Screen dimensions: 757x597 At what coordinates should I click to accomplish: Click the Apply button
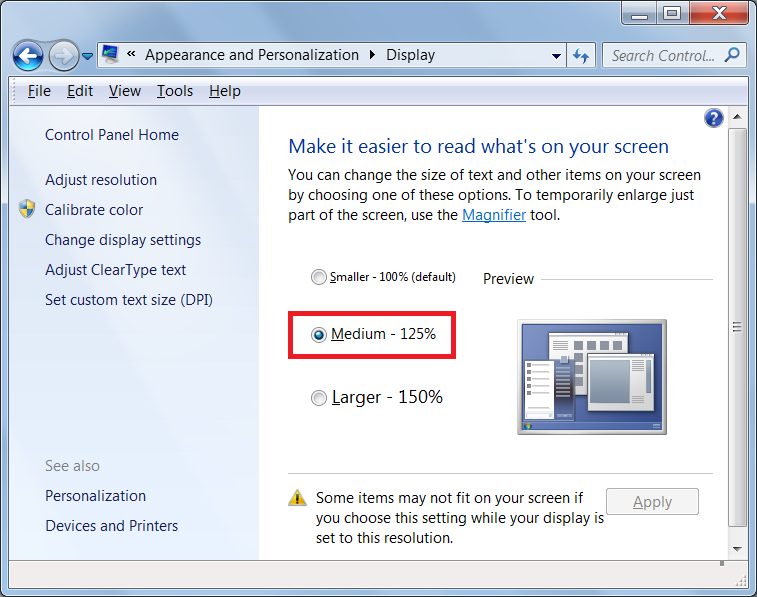point(652,501)
